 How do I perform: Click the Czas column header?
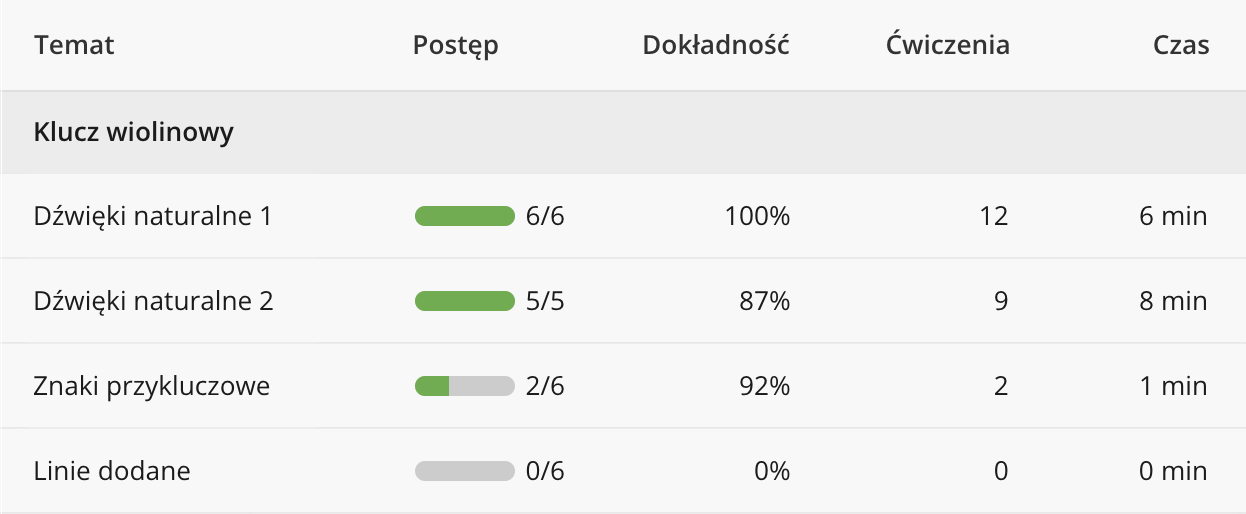click(x=1181, y=45)
